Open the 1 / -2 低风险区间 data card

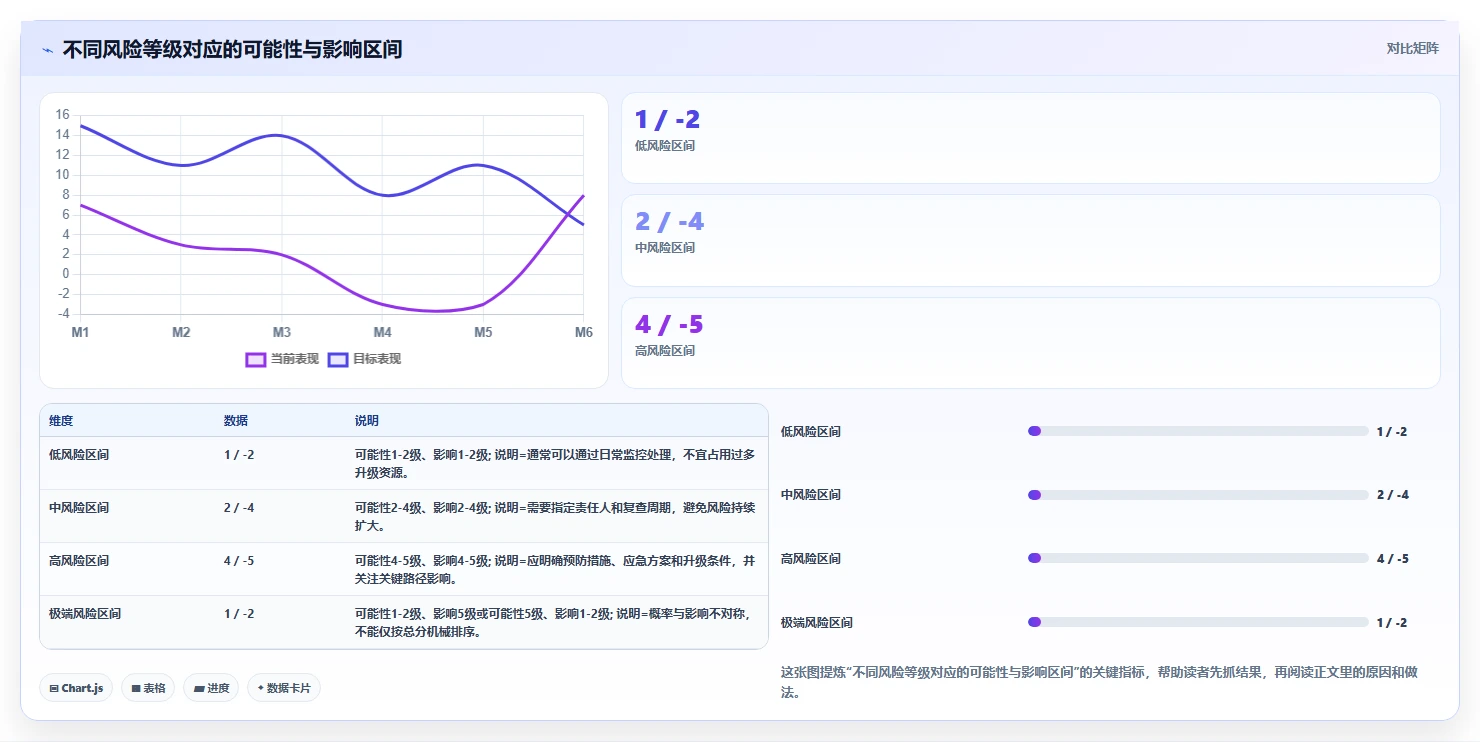point(1031,138)
